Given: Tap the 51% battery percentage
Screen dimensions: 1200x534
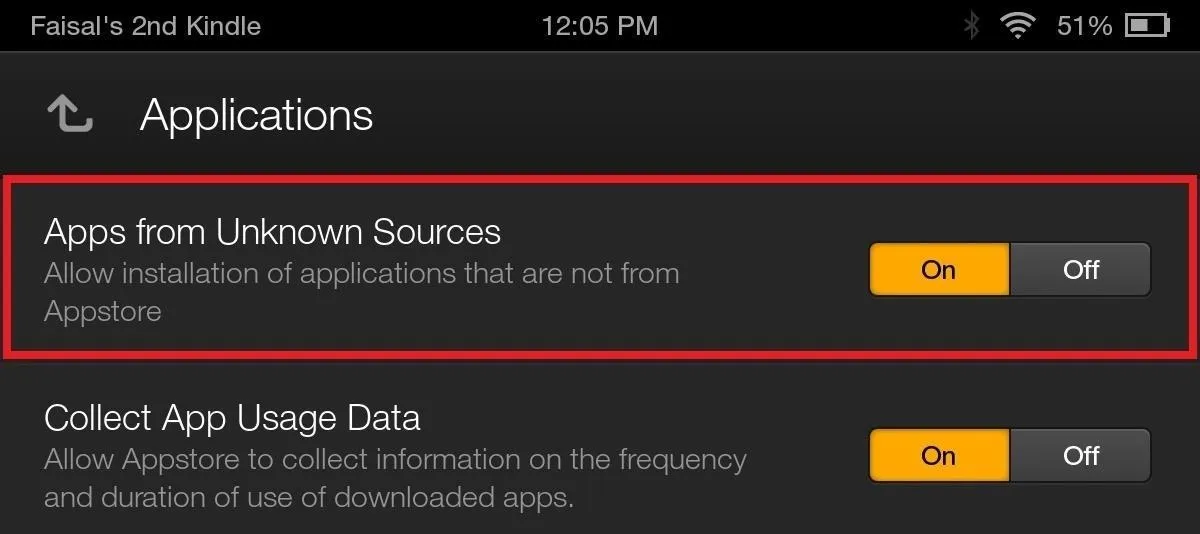Looking at the screenshot, I should [x=1084, y=26].
